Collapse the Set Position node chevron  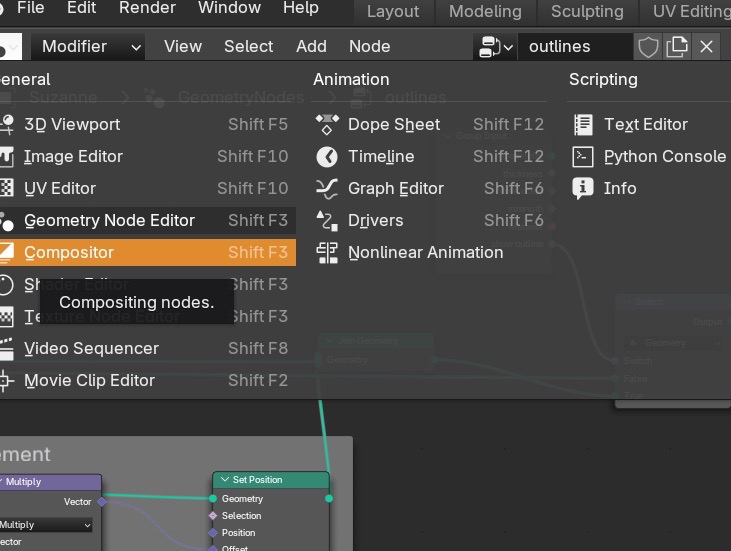pos(225,480)
